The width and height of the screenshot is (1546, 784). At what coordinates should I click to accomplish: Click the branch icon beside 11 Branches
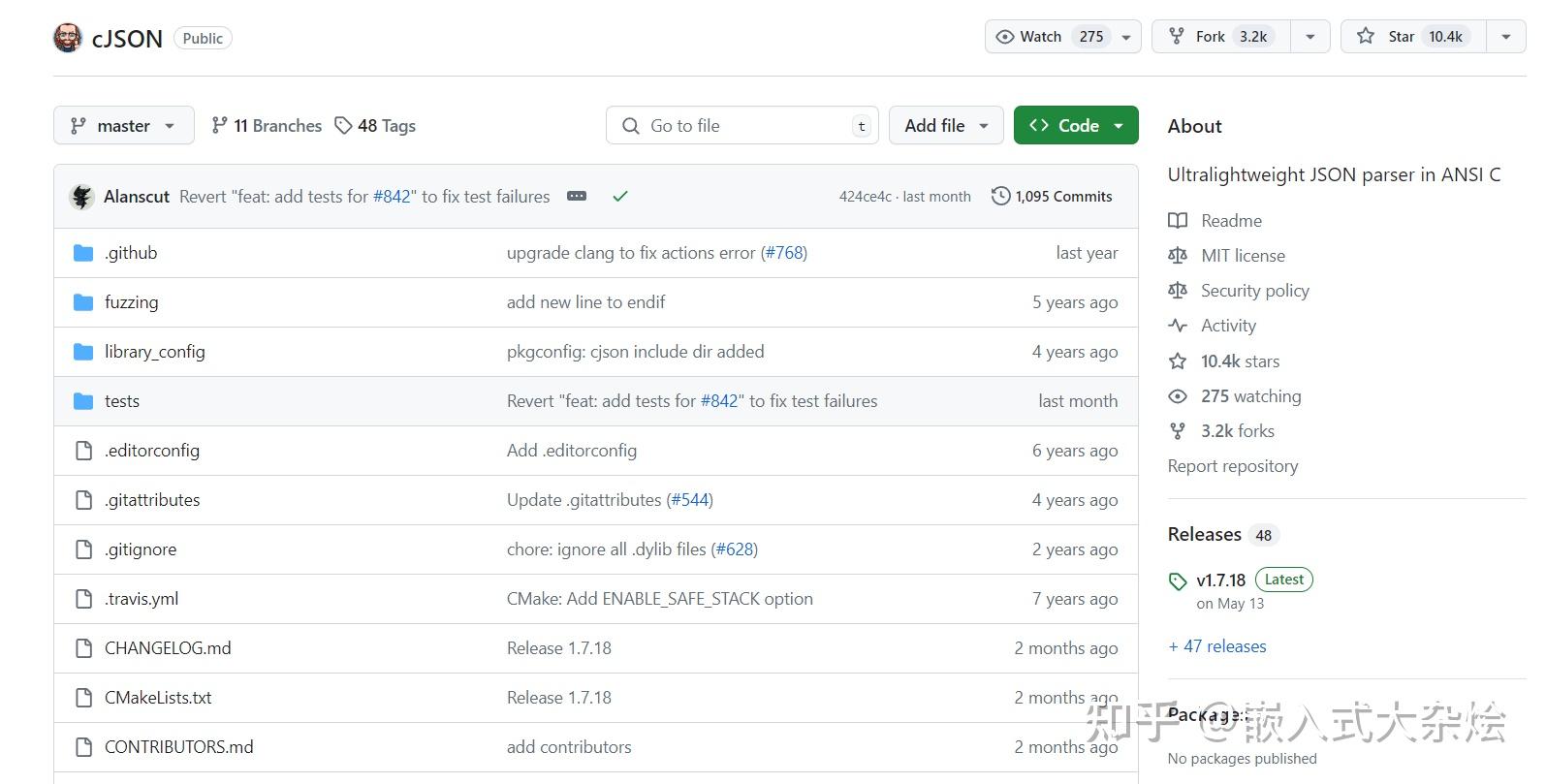(x=220, y=126)
